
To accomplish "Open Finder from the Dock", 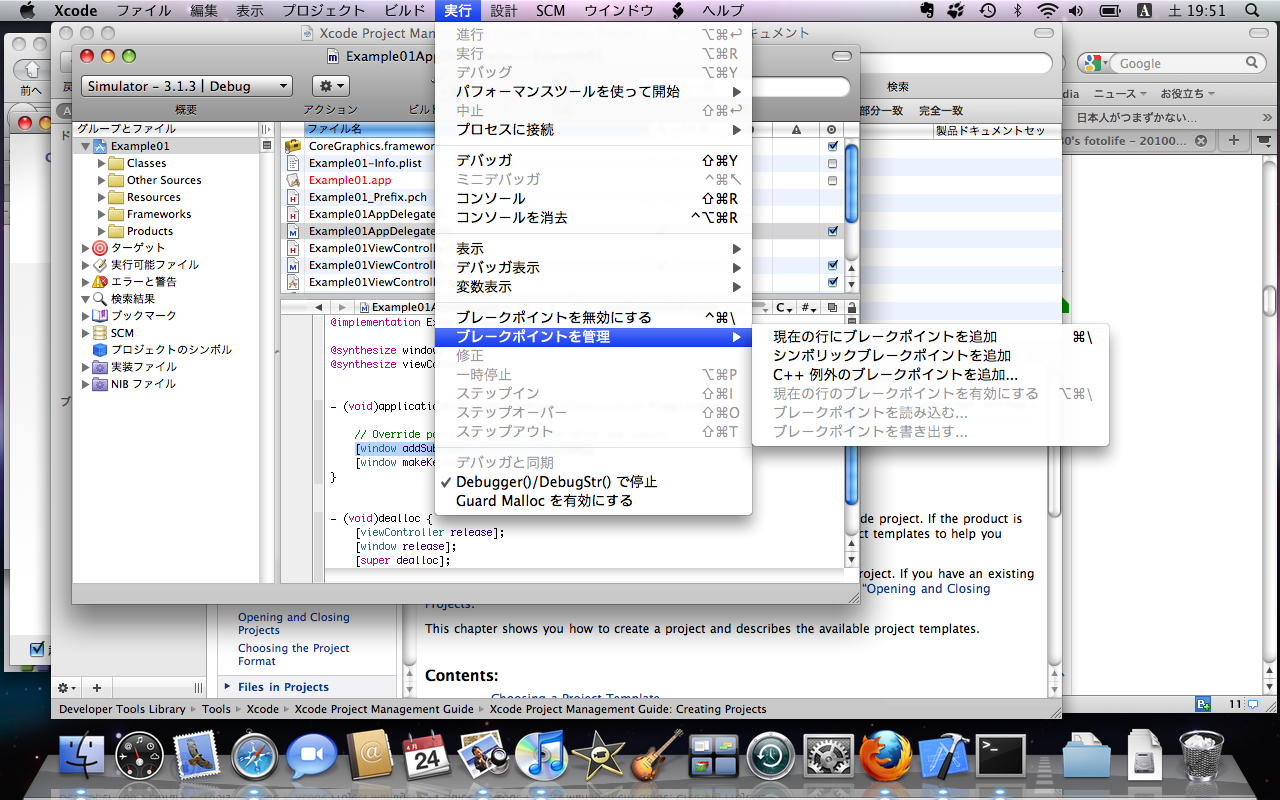I will 83,757.
